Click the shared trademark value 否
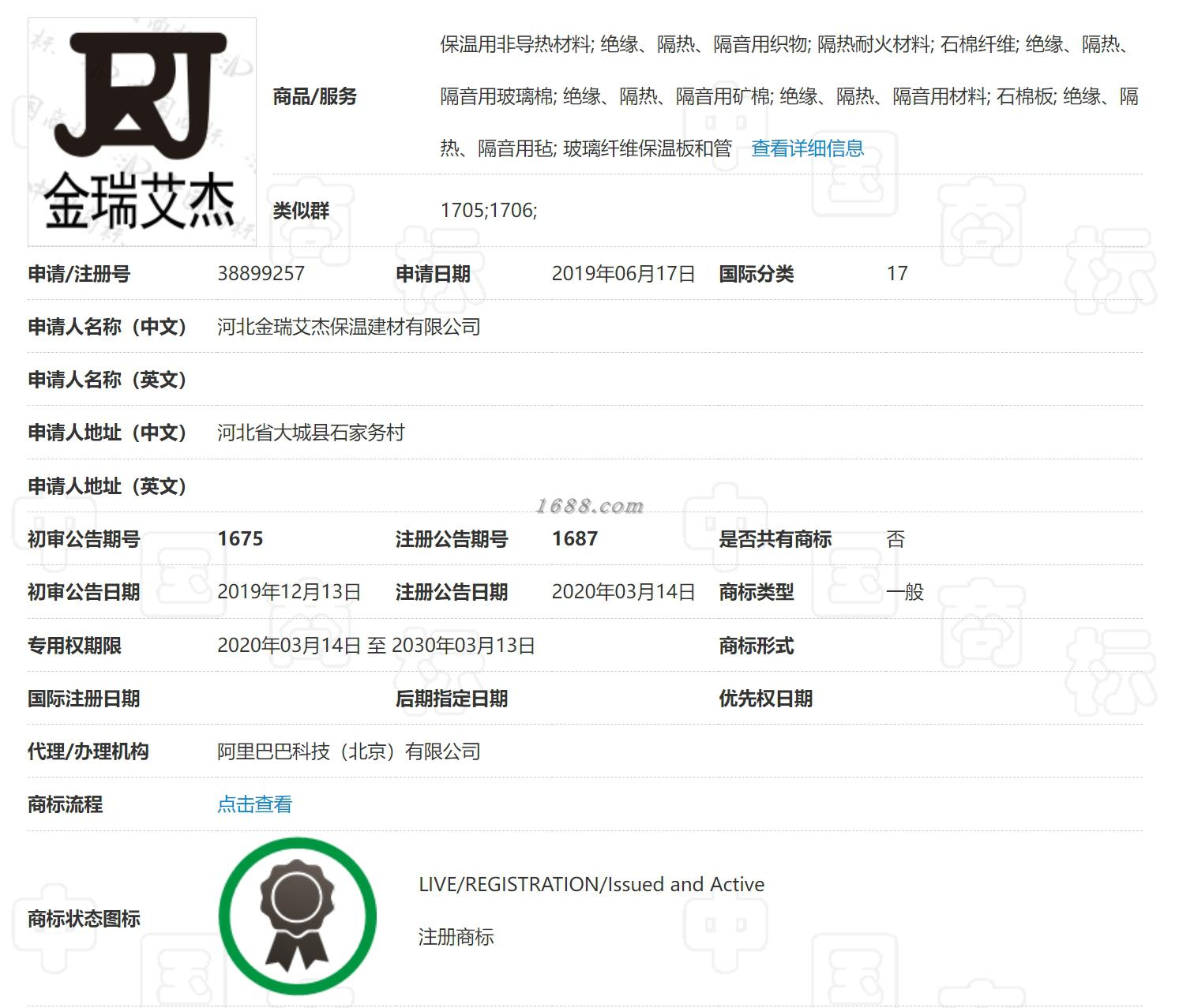The width and height of the screenshot is (1179, 1008). click(896, 539)
